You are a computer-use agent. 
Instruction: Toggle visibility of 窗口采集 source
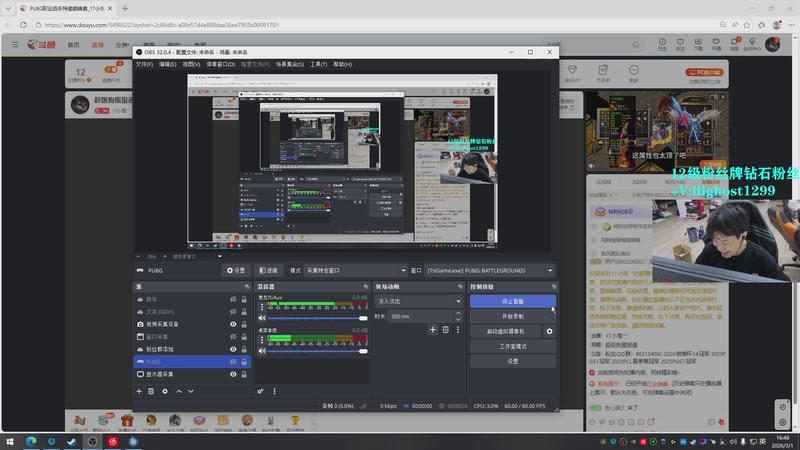click(233, 337)
